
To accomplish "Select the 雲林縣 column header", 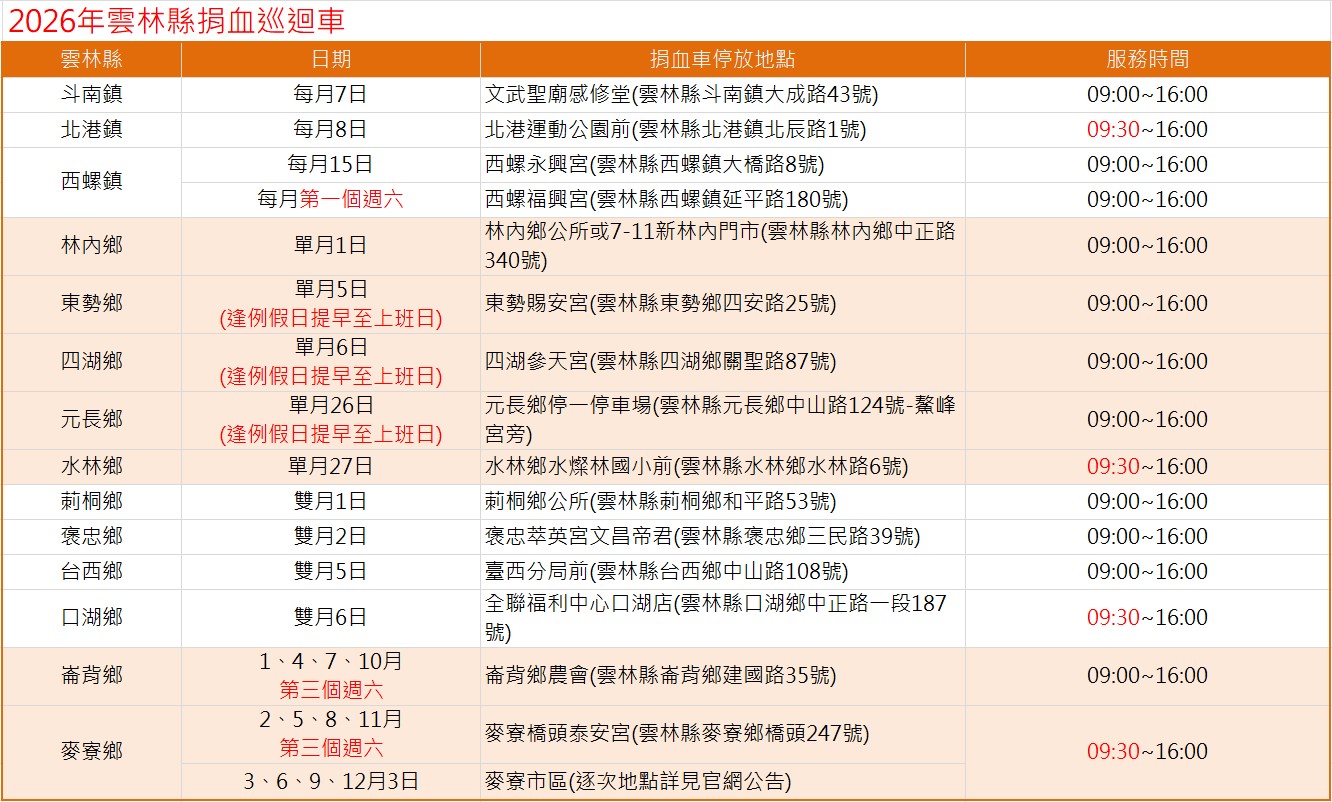I will pos(91,59).
